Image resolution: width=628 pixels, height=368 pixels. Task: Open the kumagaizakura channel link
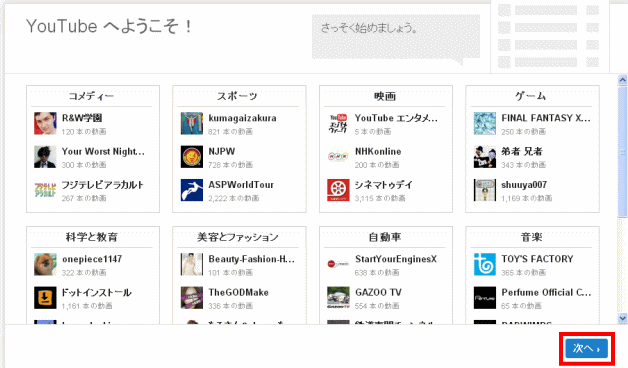pos(242,118)
